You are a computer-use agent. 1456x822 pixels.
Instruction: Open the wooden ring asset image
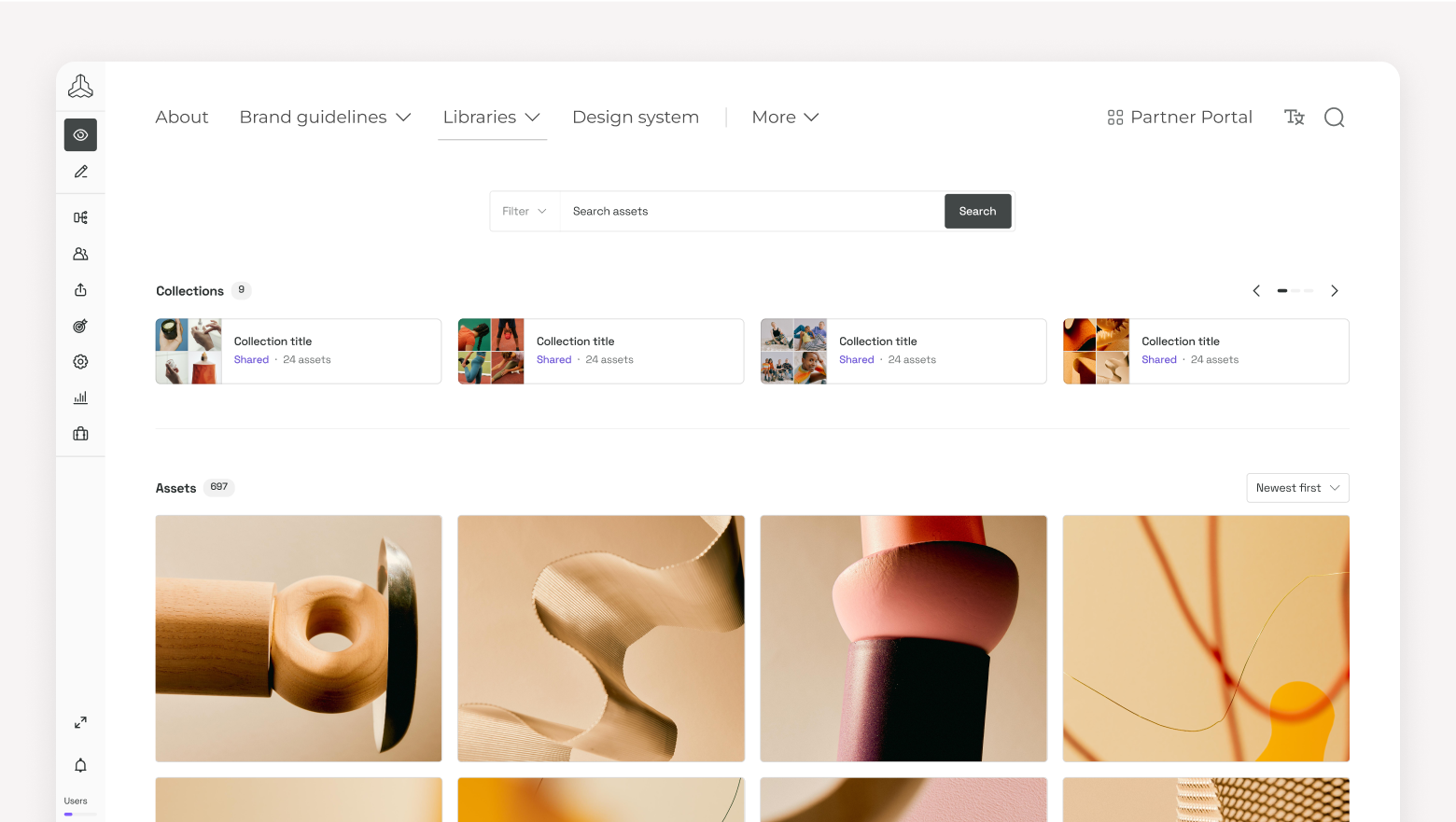pos(299,638)
